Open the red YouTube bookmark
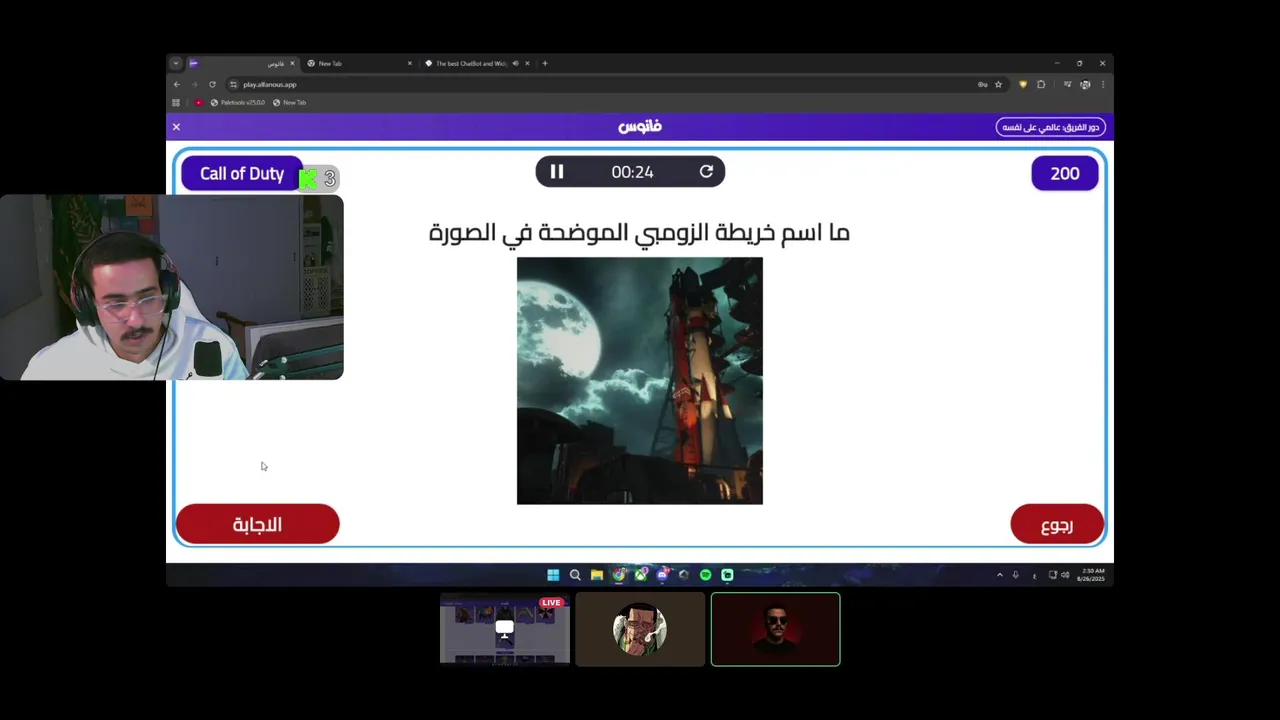Screen dimensions: 1280x720 [x=198, y=102]
